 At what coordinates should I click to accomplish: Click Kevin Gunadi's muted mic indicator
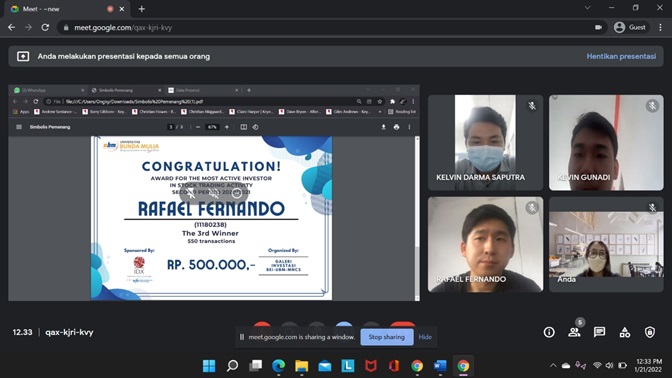pyautogui.click(x=652, y=105)
